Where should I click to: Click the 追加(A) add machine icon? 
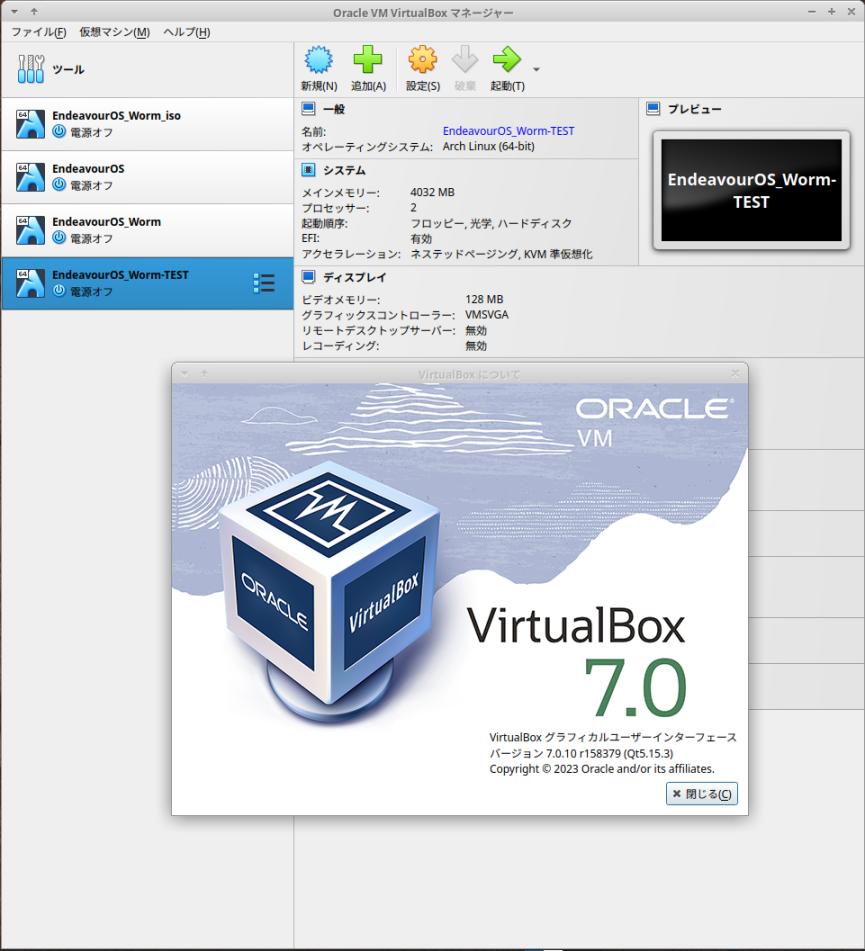point(368,59)
